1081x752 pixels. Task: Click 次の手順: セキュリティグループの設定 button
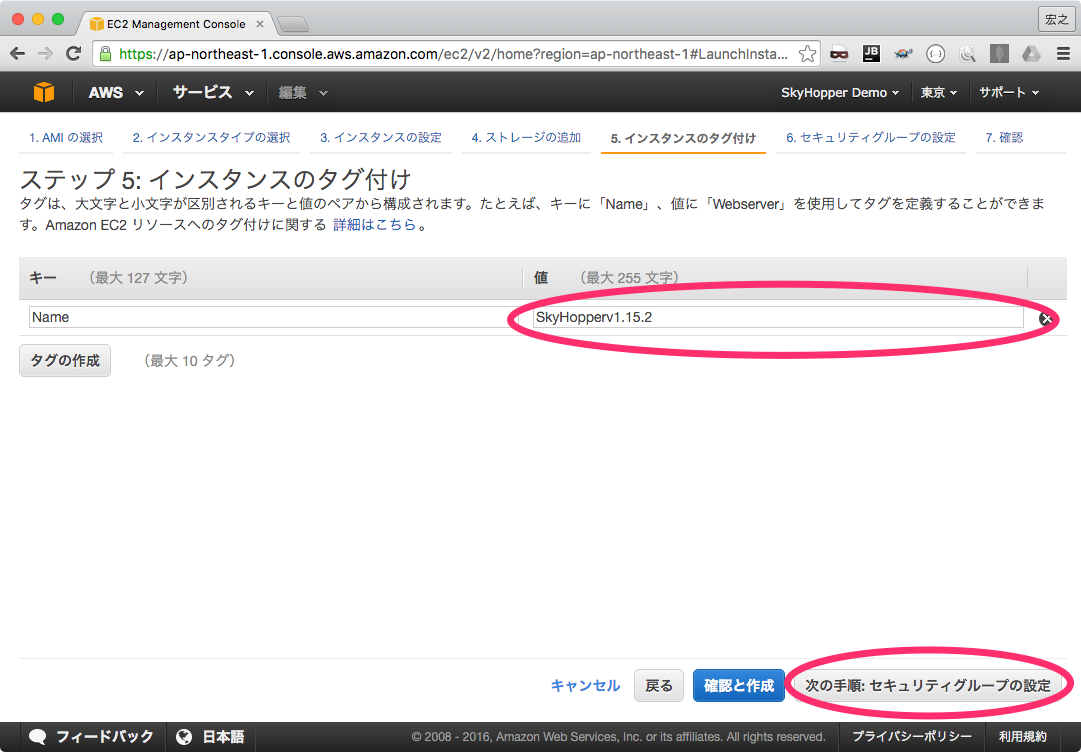point(928,686)
